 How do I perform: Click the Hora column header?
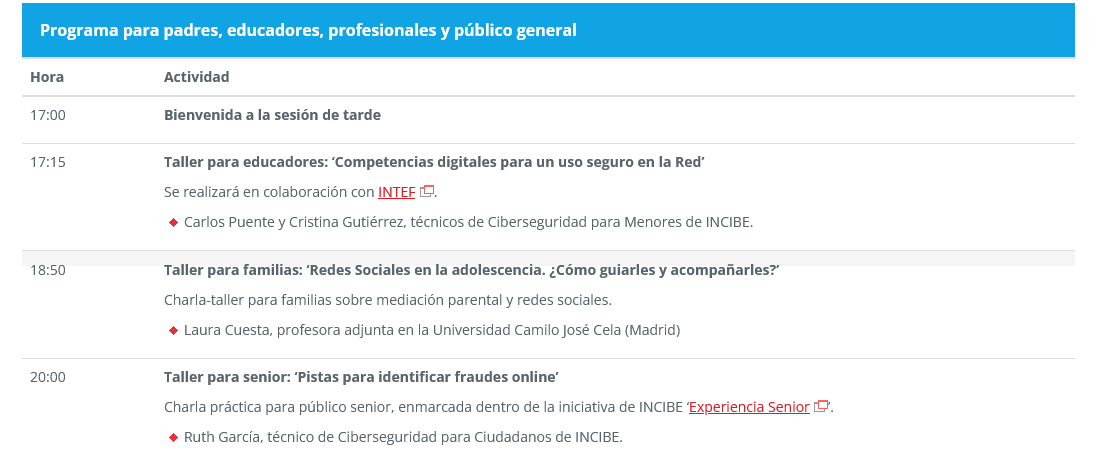click(x=47, y=77)
